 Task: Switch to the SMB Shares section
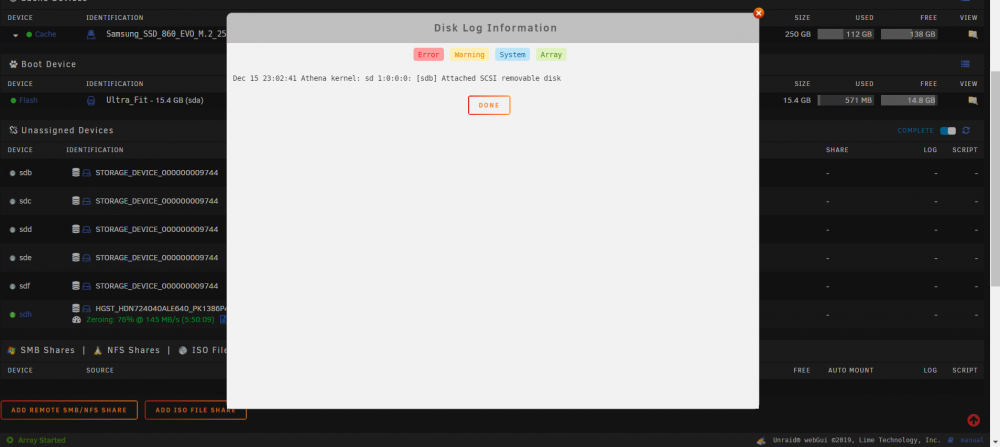tap(47, 350)
